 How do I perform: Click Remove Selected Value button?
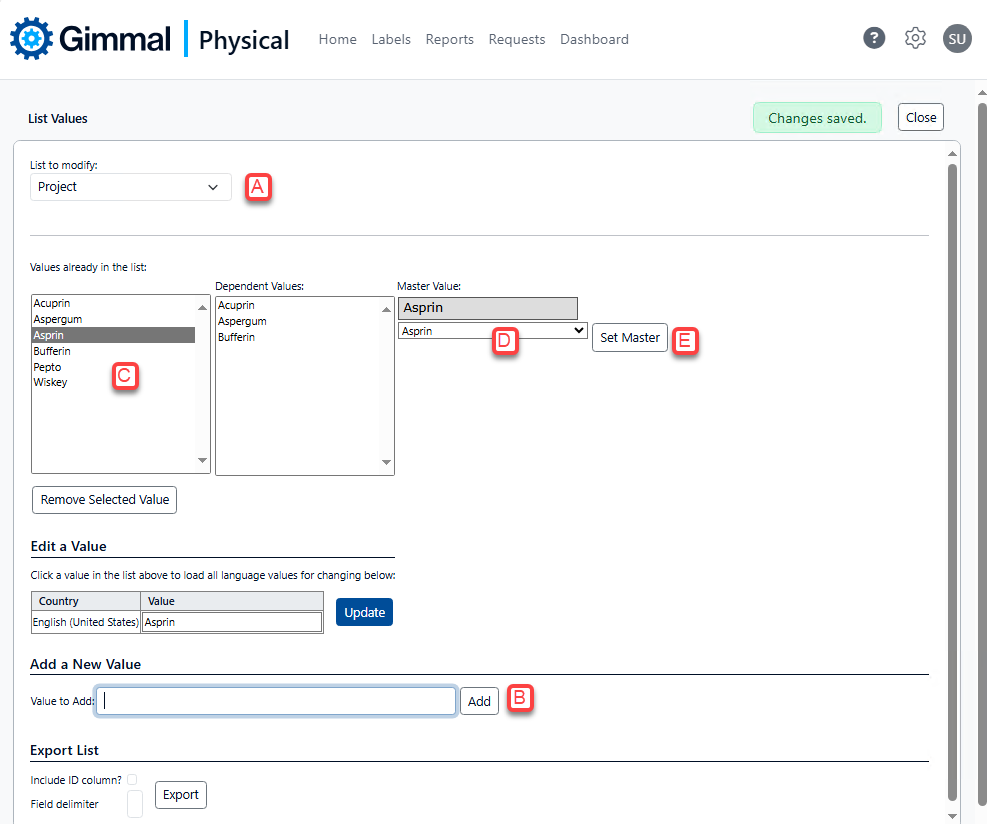pyautogui.click(x=104, y=500)
